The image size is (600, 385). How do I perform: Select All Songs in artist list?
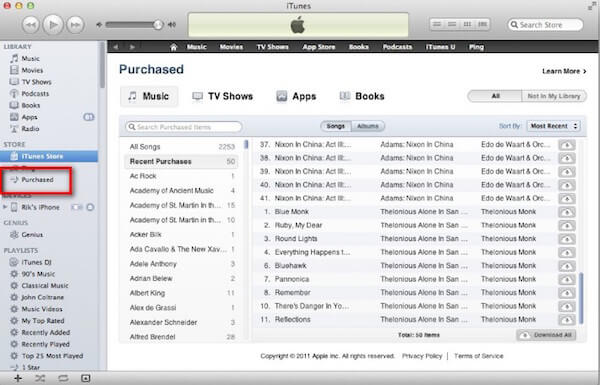[x=182, y=147]
